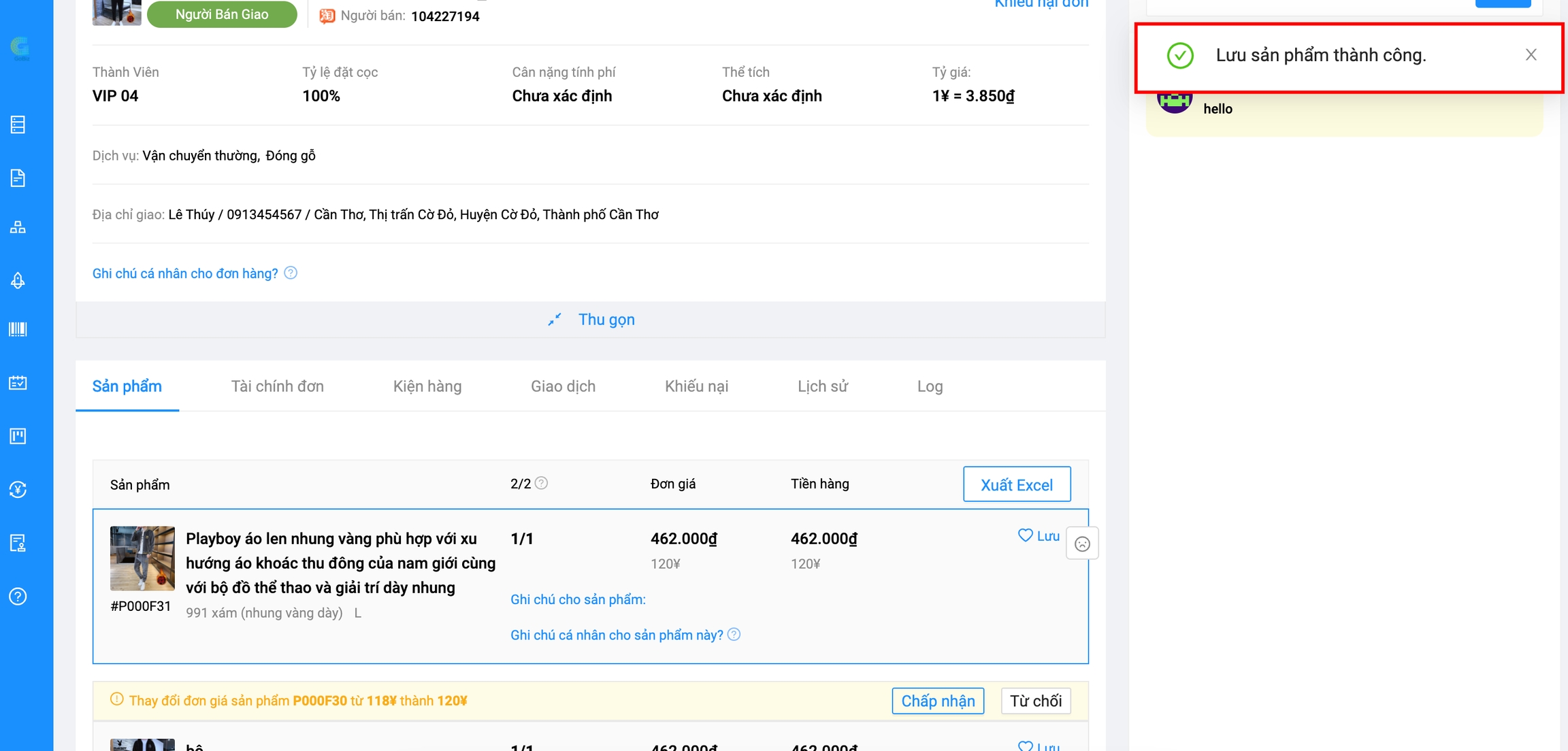This screenshot has height=751, width=1568.
Task: Click Ghi chú cá nhân cho đơn hàng link
Action: coord(185,273)
